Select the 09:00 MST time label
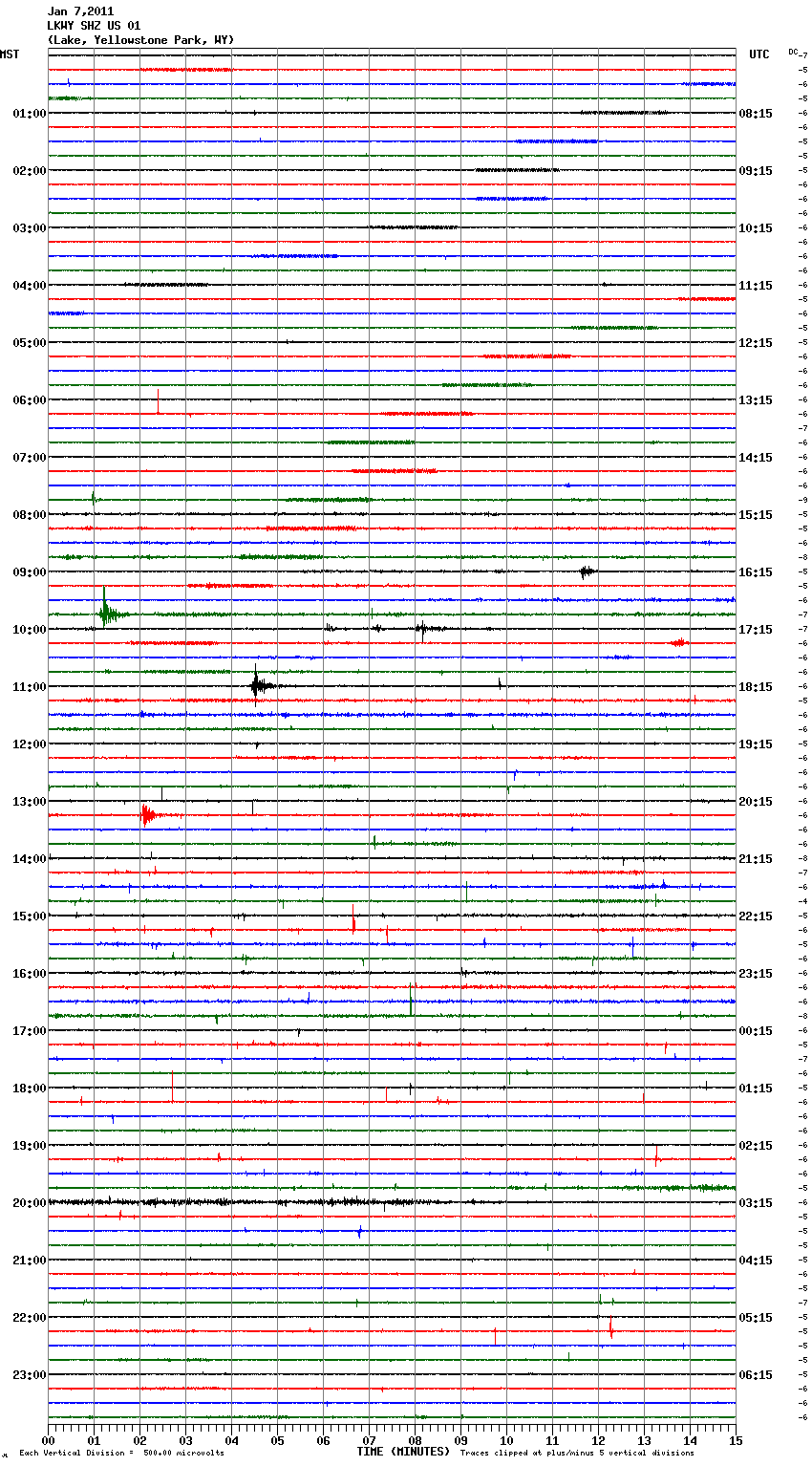The width and height of the screenshot is (812, 1466). click(x=30, y=572)
